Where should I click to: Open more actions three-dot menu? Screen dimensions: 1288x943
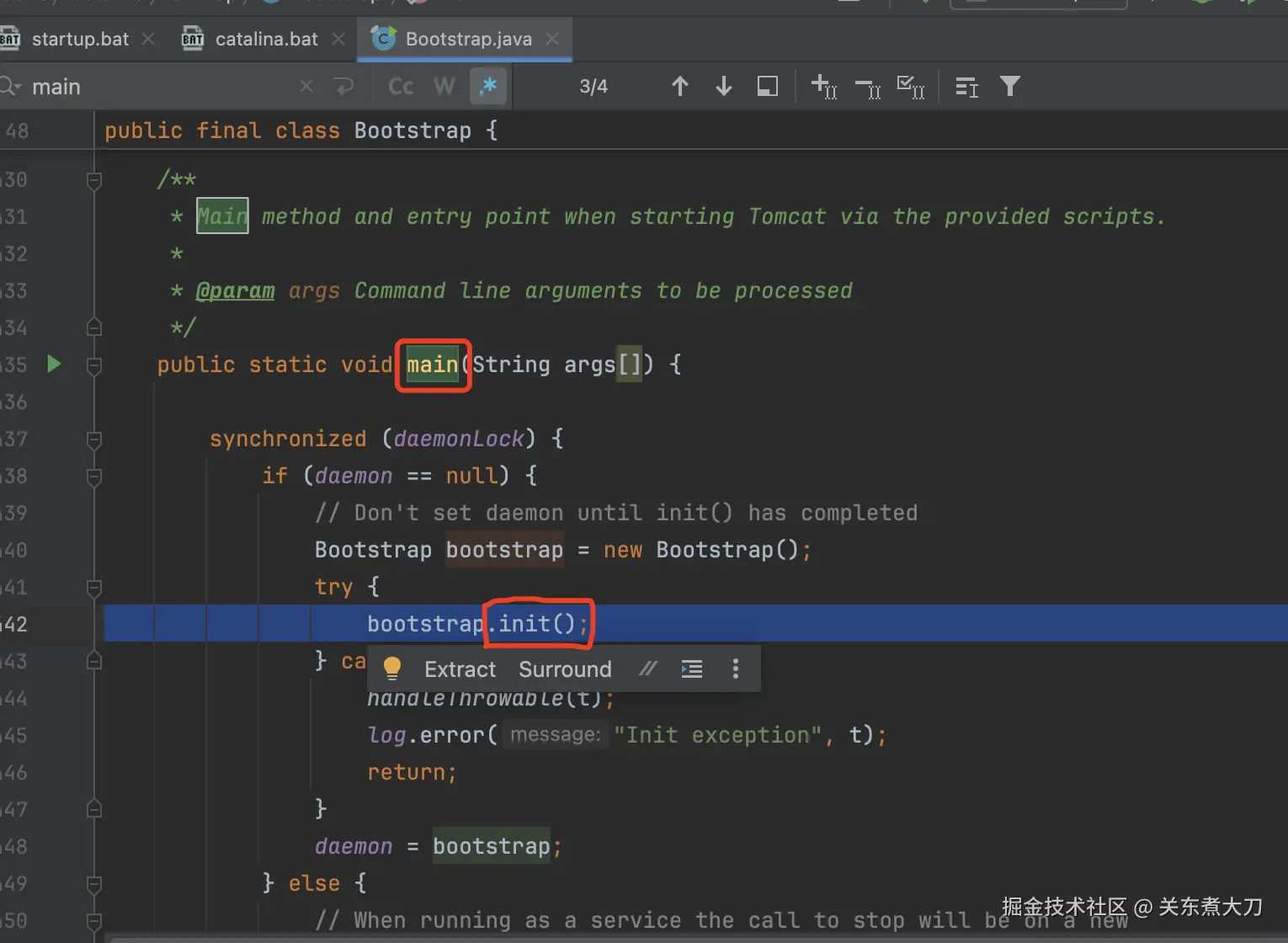(736, 669)
